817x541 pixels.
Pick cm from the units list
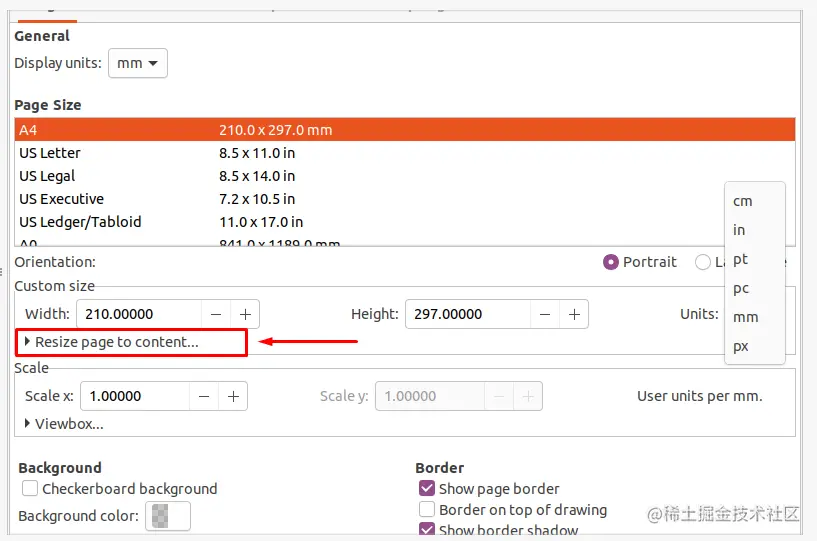click(754, 201)
